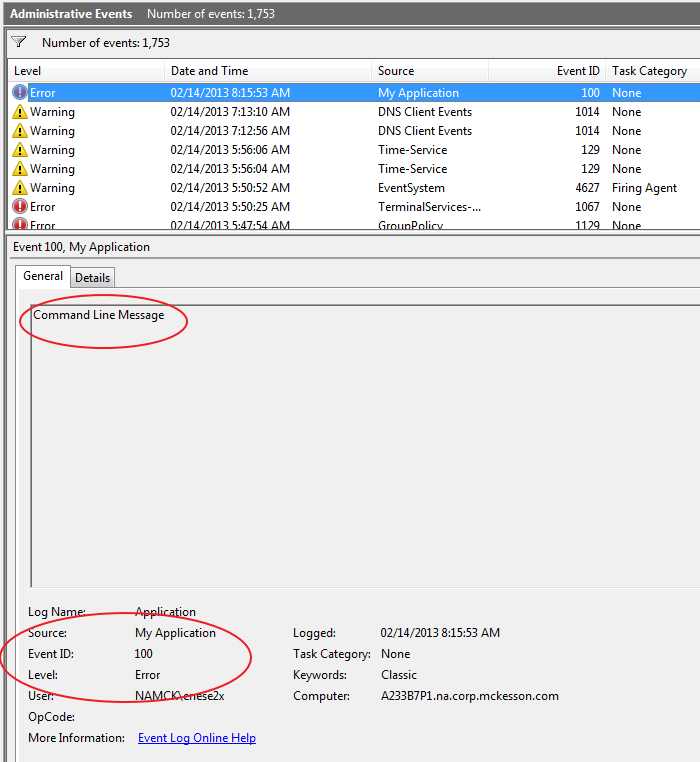This screenshot has height=762, width=700.
Task: Click error icon of TerminalServices event
Action: (19, 207)
